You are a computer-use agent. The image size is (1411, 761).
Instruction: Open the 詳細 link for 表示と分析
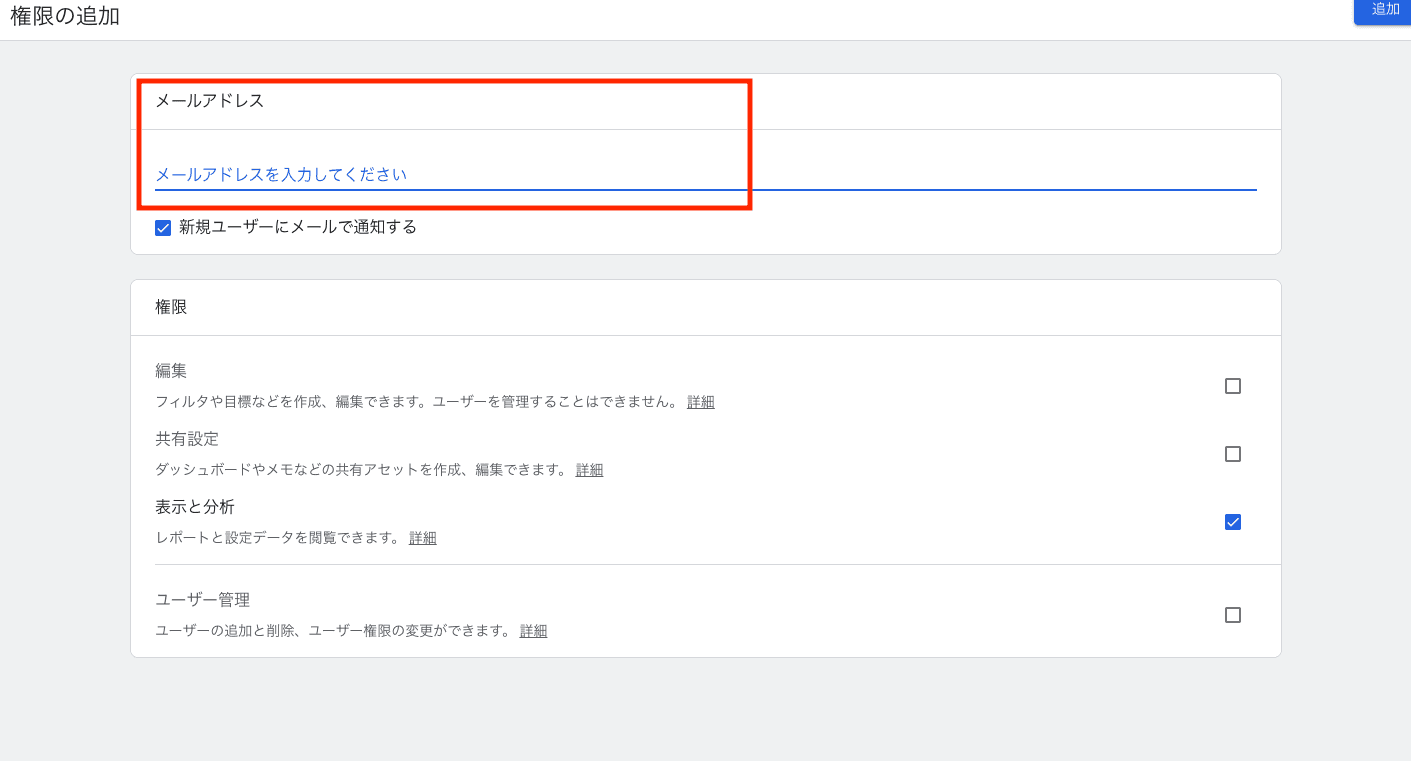pos(422,537)
